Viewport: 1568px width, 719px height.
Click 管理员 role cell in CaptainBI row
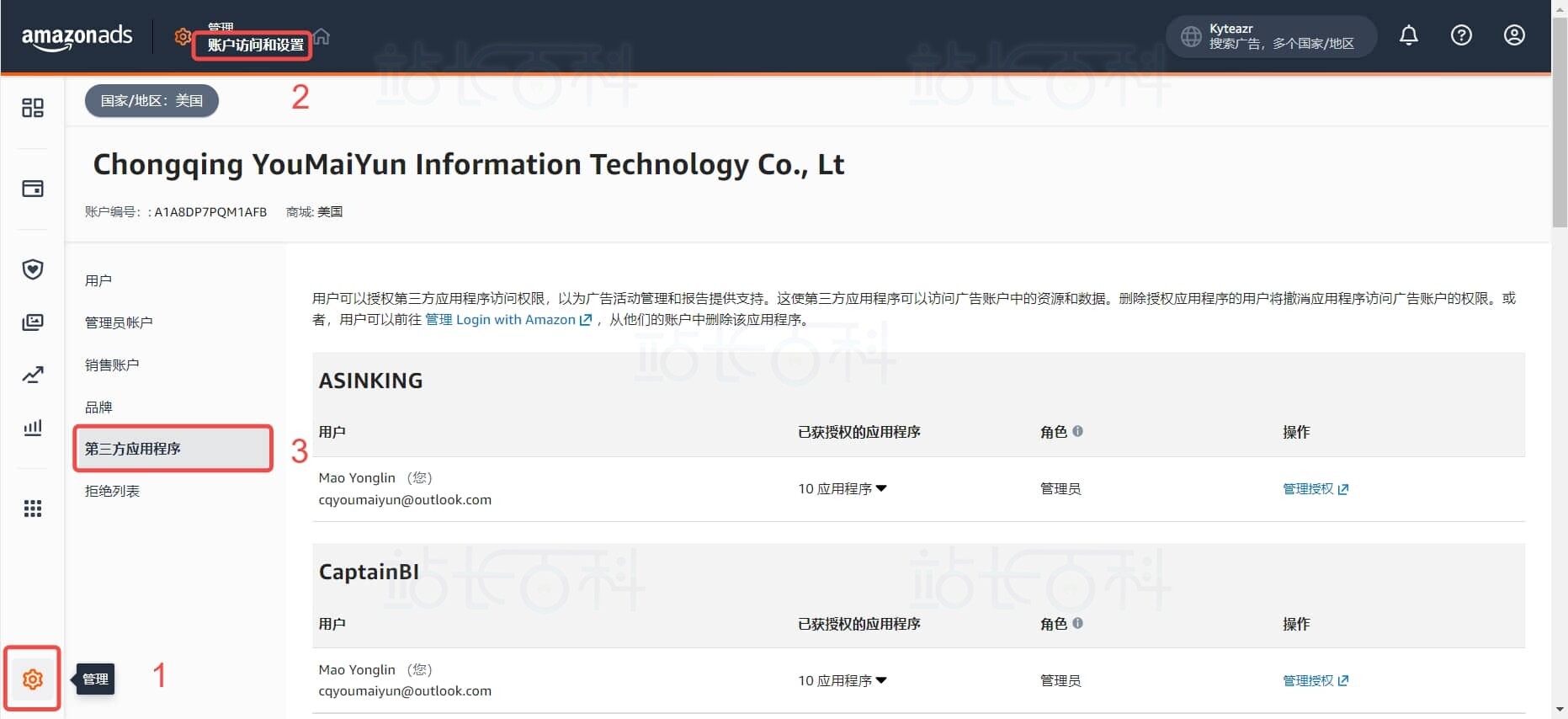click(1060, 680)
